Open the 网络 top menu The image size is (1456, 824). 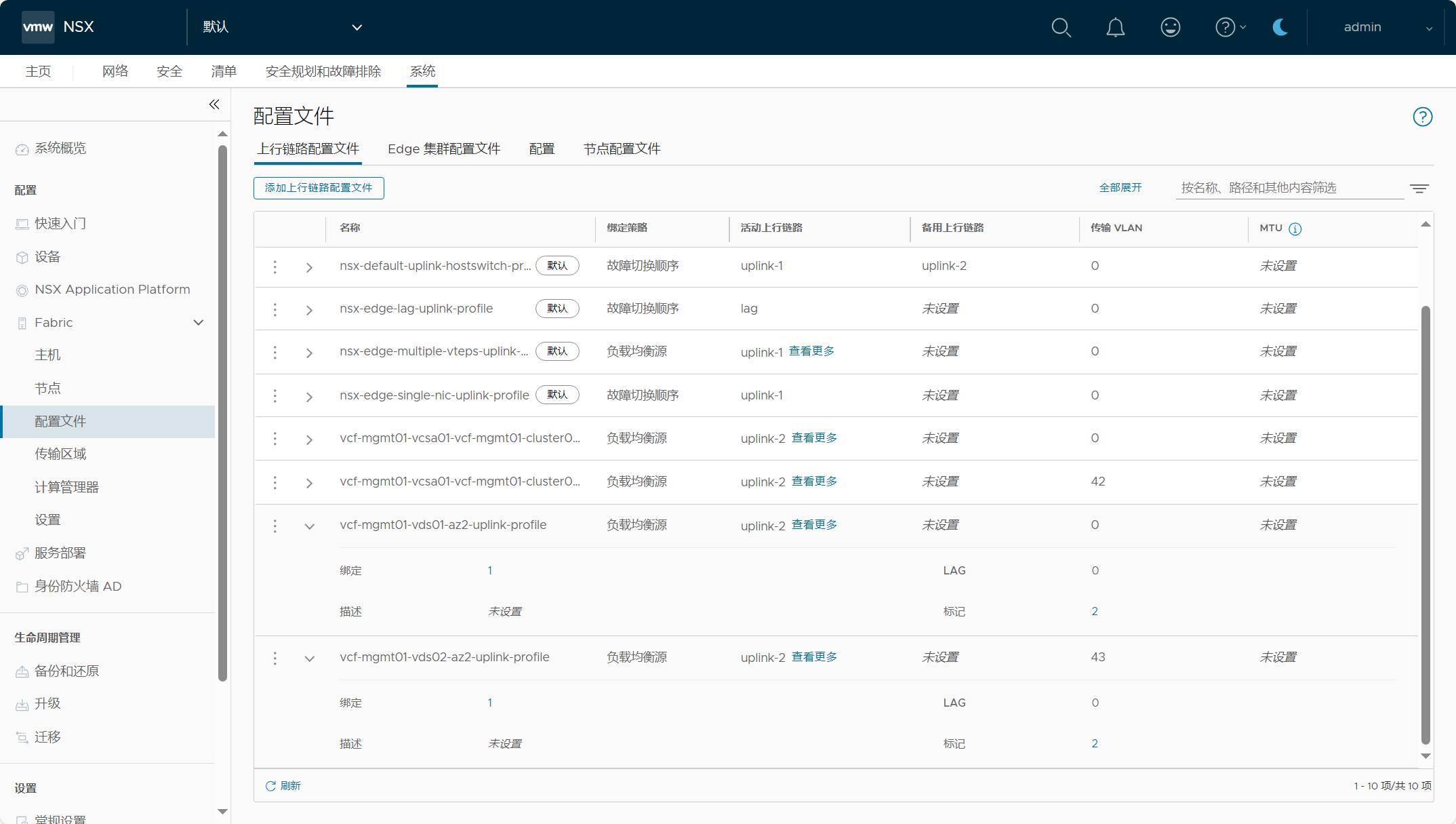[x=115, y=71]
